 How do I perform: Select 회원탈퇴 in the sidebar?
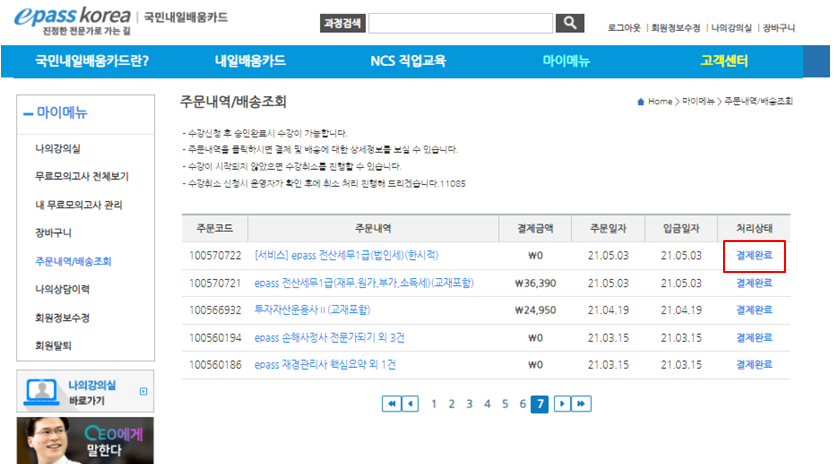coord(53,345)
